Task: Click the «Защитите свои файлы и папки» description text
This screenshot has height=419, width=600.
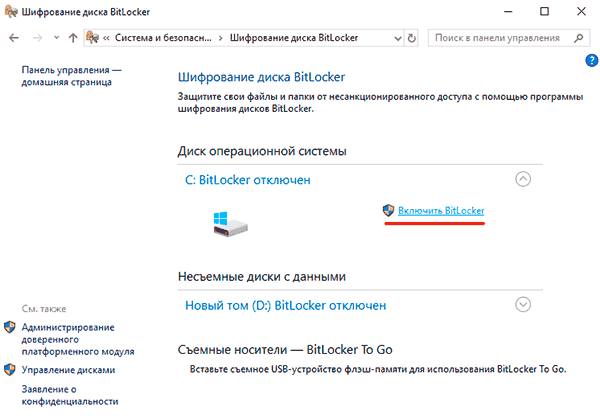Action: pyautogui.click(x=380, y=103)
